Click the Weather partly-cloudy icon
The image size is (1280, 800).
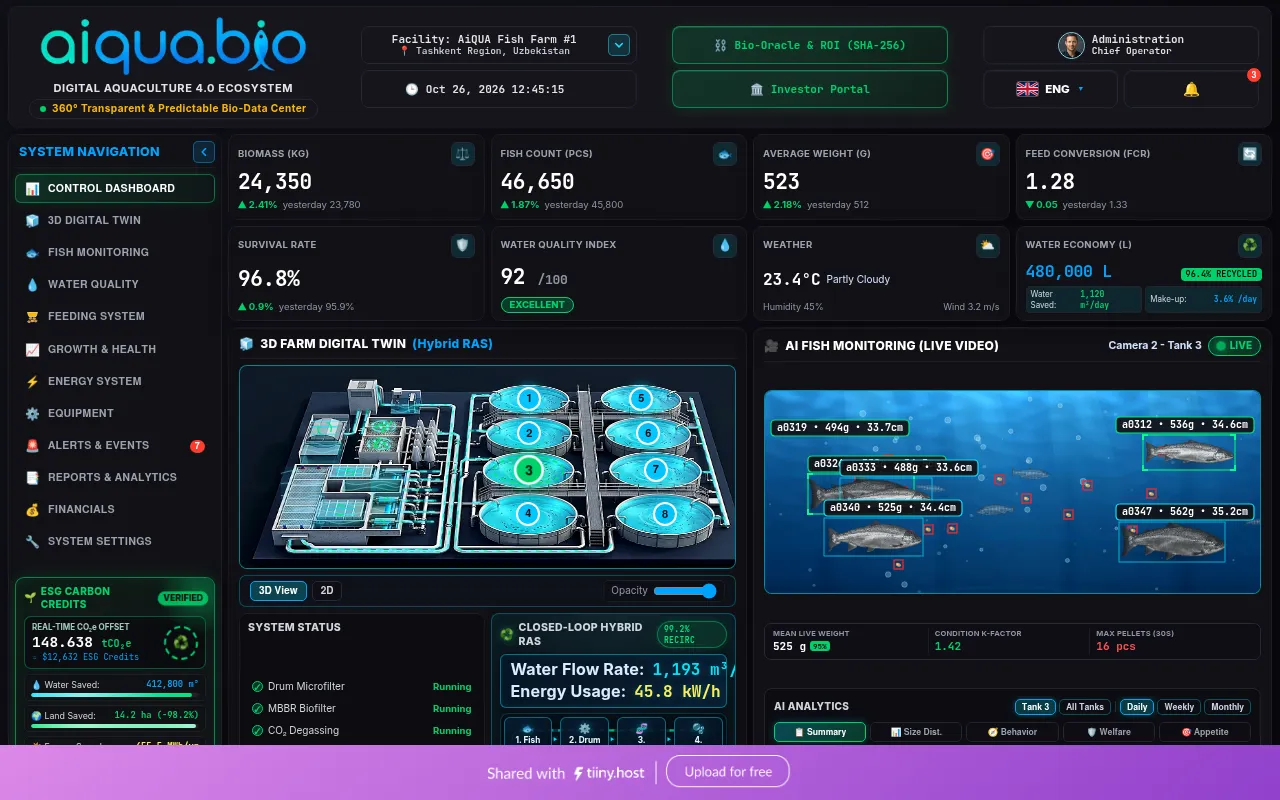point(988,245)
